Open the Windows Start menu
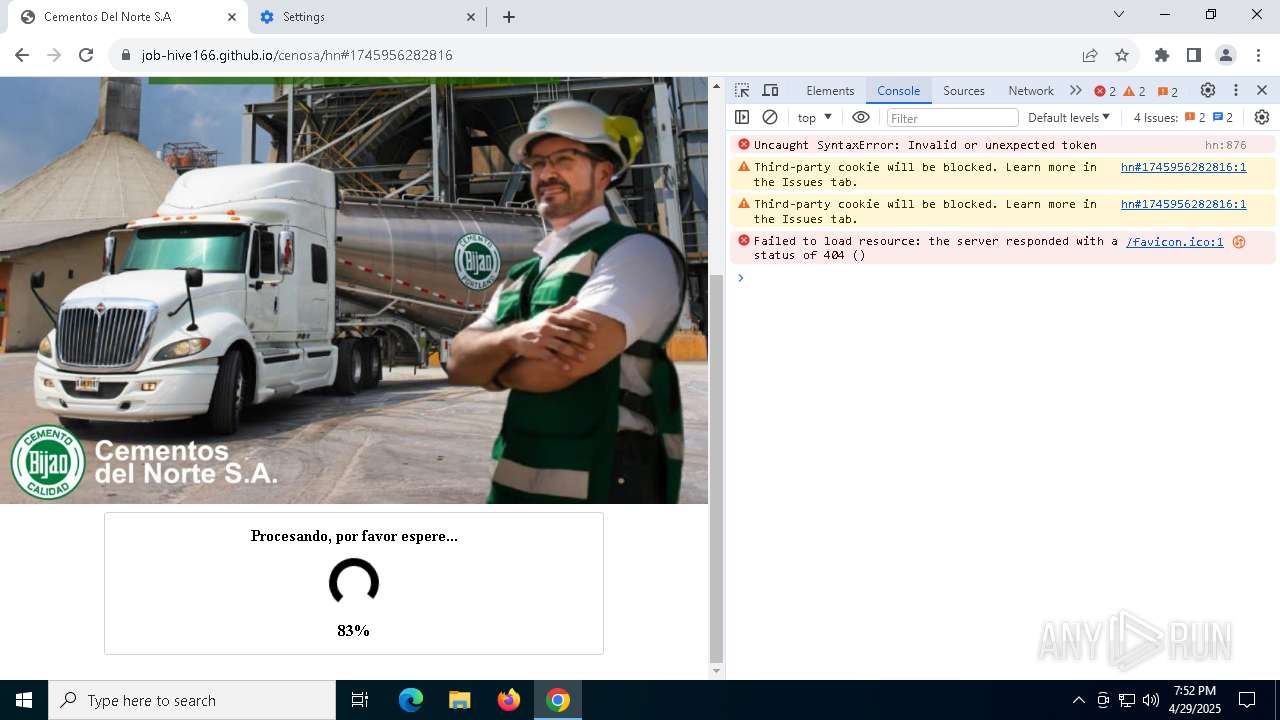The height and width of the screenshot is (720, 1280). coord(24,700)
